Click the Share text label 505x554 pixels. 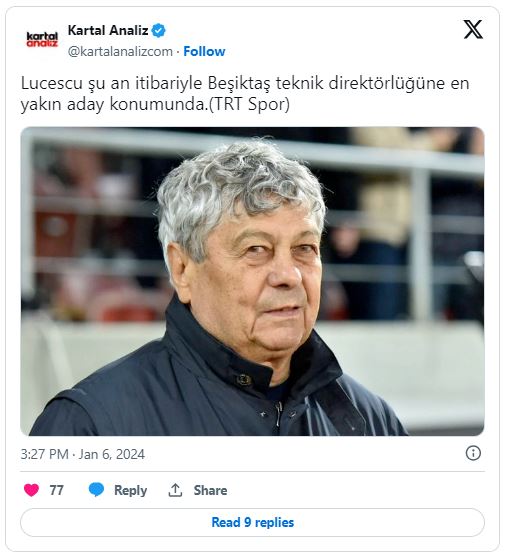point(210,490)
